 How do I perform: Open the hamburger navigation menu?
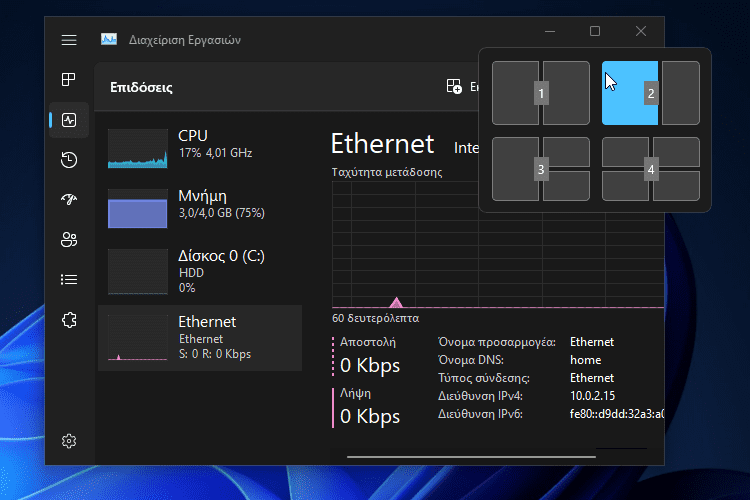[69, 40]
